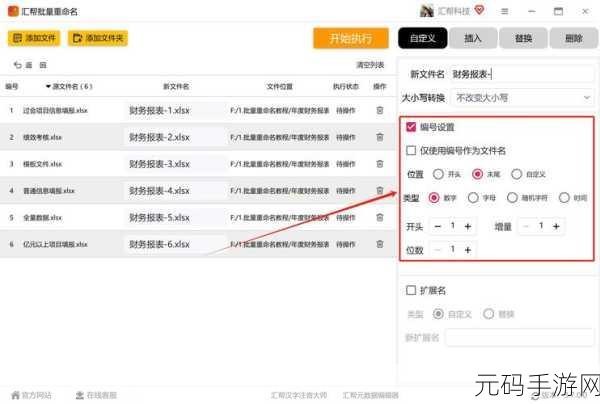600x404 pixels.
Task: Click the 新文件名 column header
Action: tap(176, 86)
